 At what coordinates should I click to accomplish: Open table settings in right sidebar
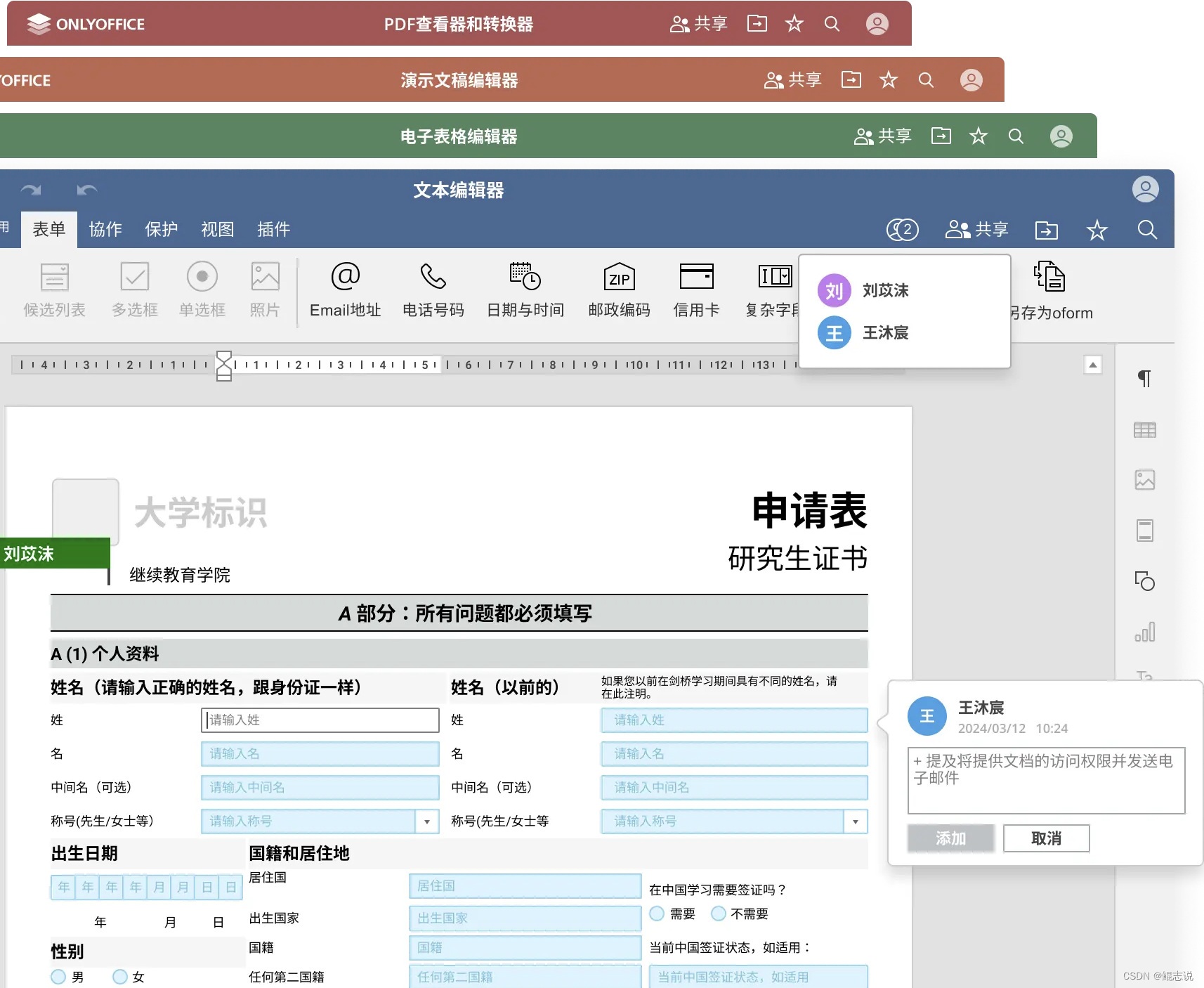pyautogui.click(x=1144, y=429)
